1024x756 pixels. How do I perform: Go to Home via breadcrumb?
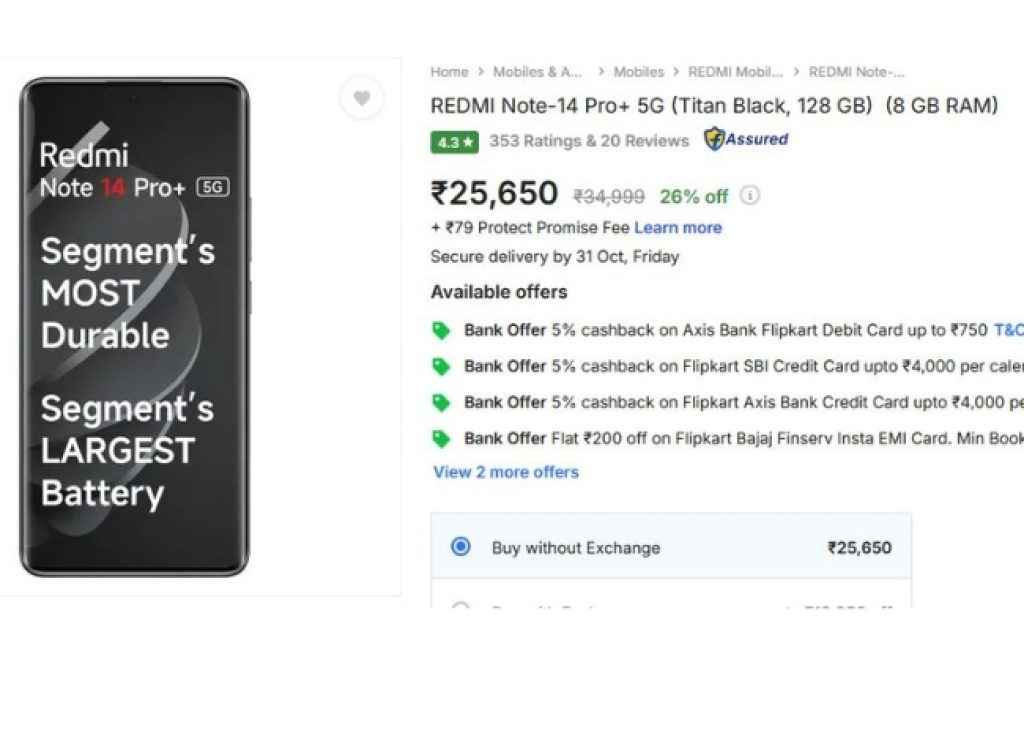[x=449, y=71]
